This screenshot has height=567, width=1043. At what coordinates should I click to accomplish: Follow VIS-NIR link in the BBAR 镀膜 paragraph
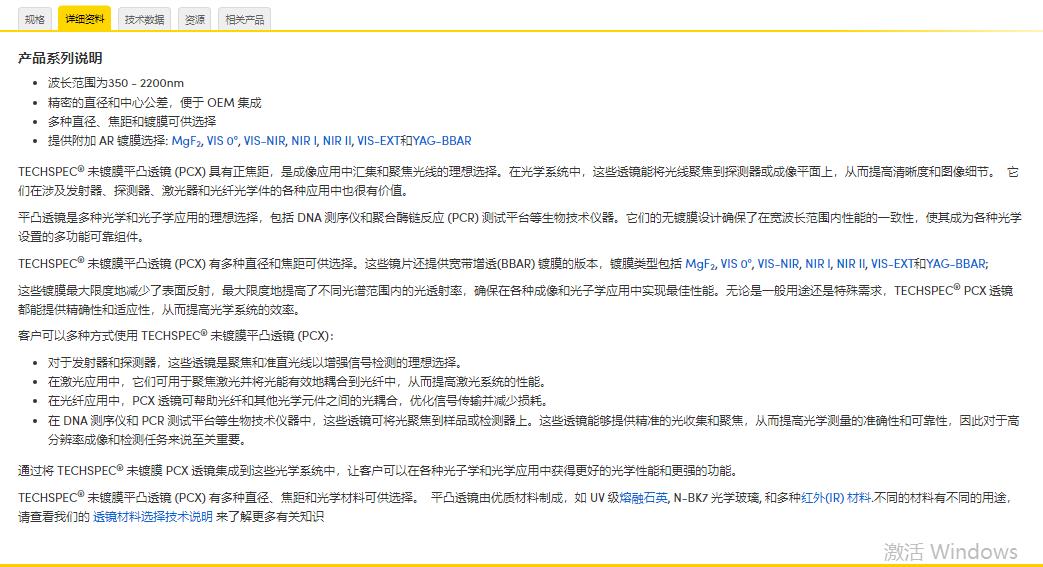point(778,264)
